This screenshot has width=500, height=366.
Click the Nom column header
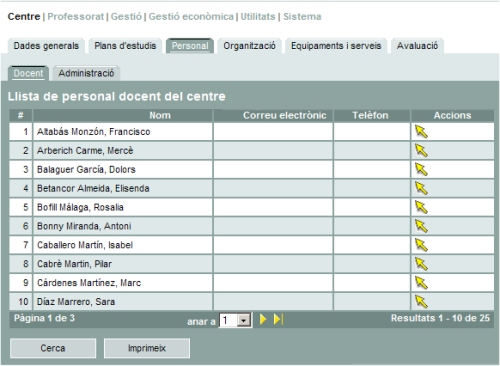point(123,115)
